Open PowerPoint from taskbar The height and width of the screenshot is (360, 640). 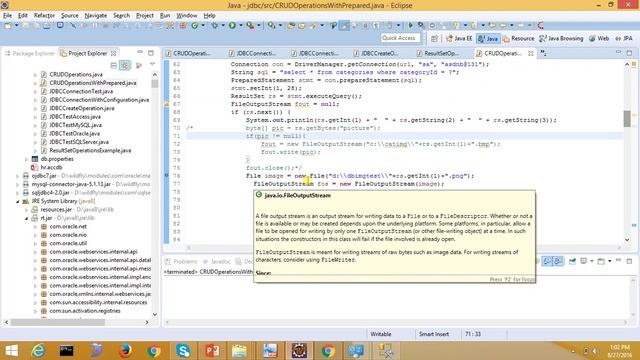click(x=212, y=351)
